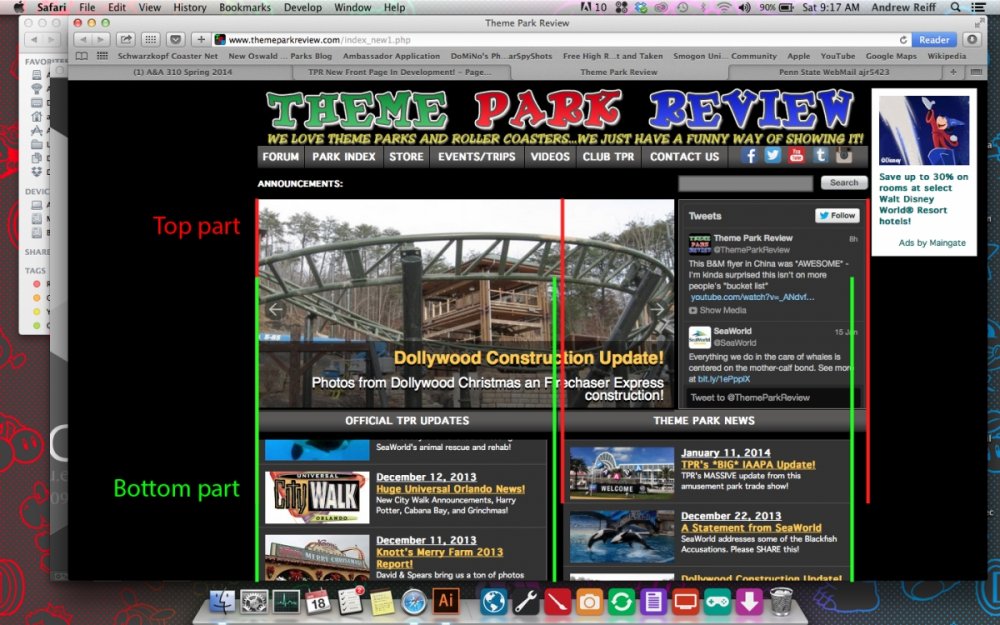Click the site search text field

(x=745, y=184)
